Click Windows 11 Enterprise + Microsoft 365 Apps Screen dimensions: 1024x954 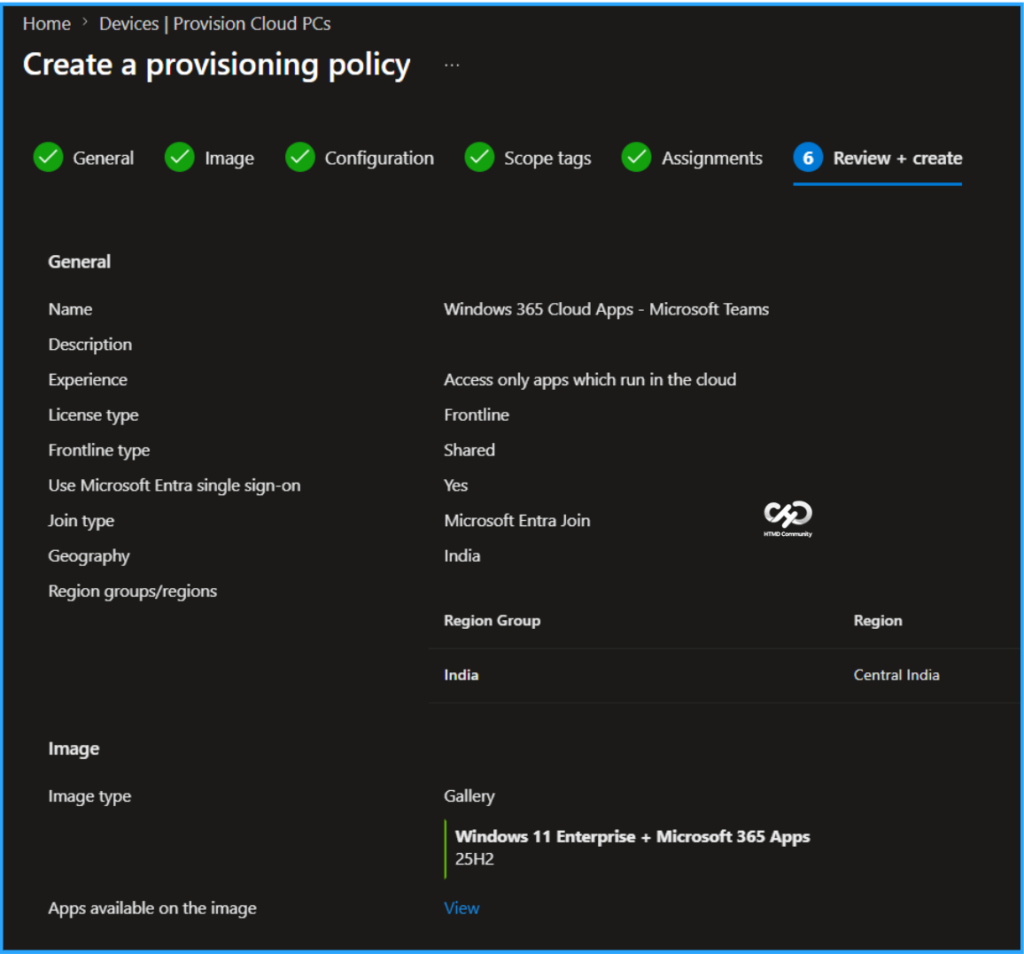pyautogui.click(x=632, y=836)
